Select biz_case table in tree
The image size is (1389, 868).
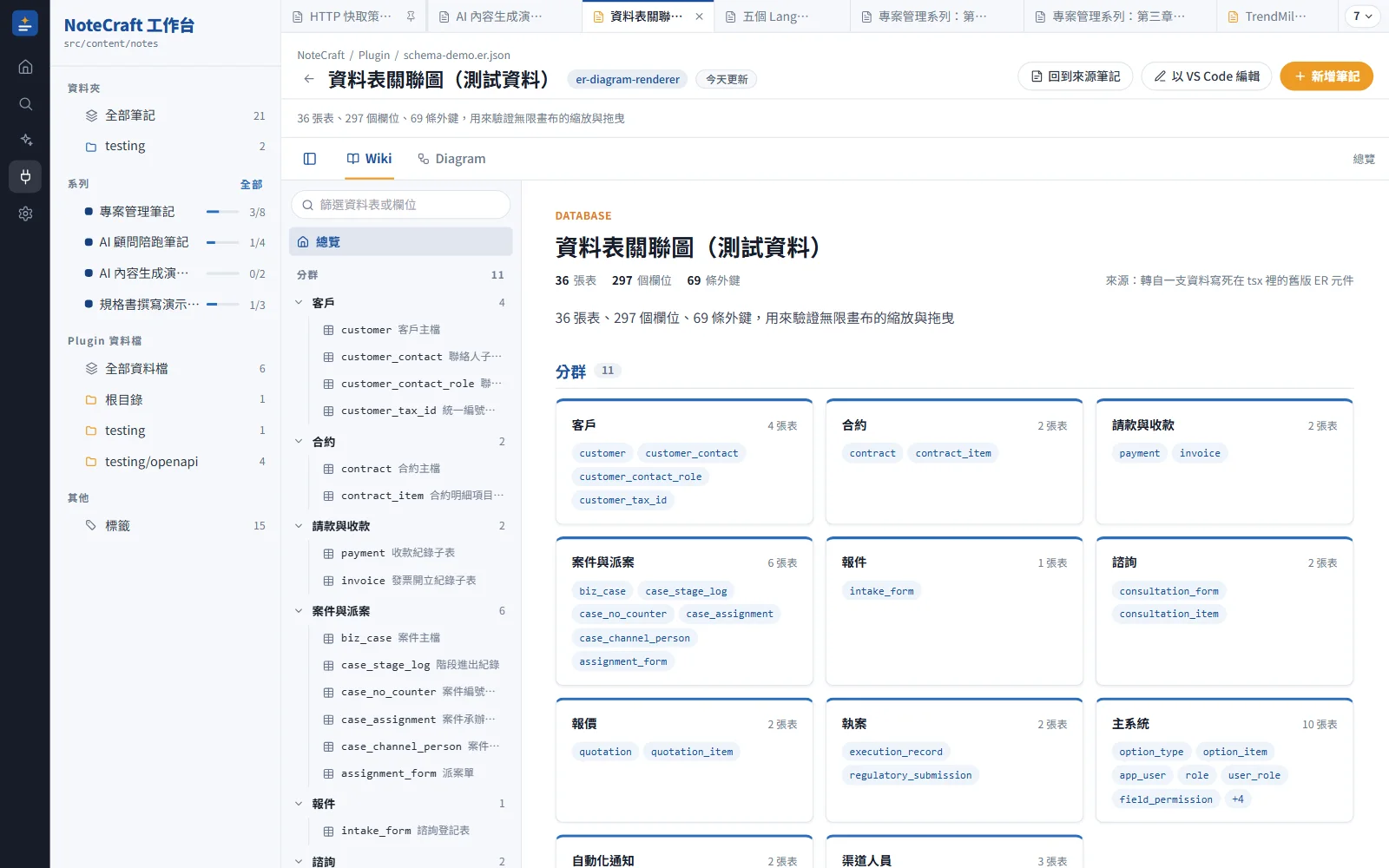click(x=410, y=638)
